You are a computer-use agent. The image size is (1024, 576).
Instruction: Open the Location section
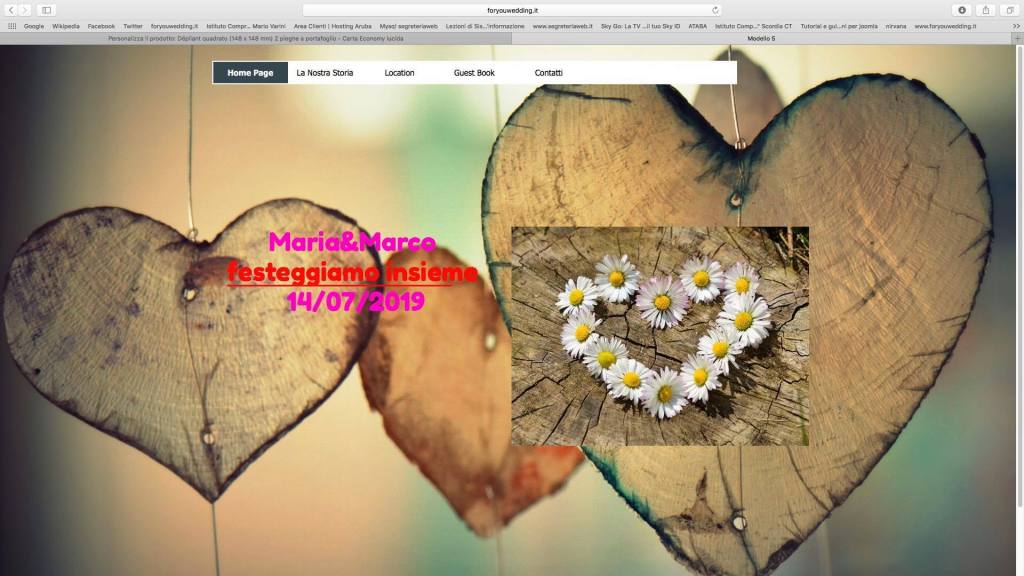[400, 72]
